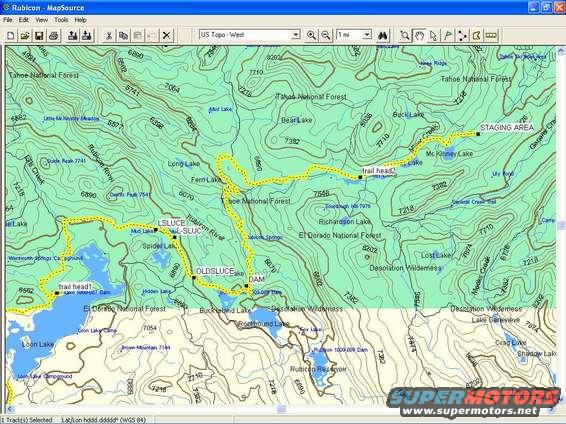Open the US Topo West map dropdown
Image resolution: width=566 pixels, height=424 pixels.
[x=296, y=35]
